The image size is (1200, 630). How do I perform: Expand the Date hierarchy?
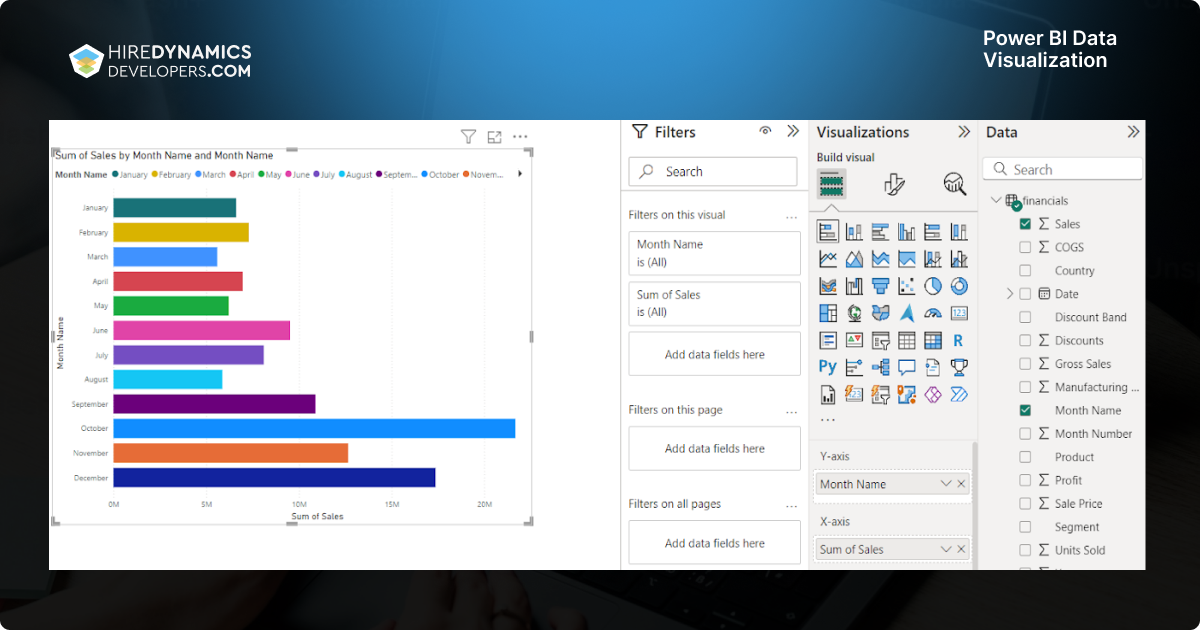(1009, 294)
